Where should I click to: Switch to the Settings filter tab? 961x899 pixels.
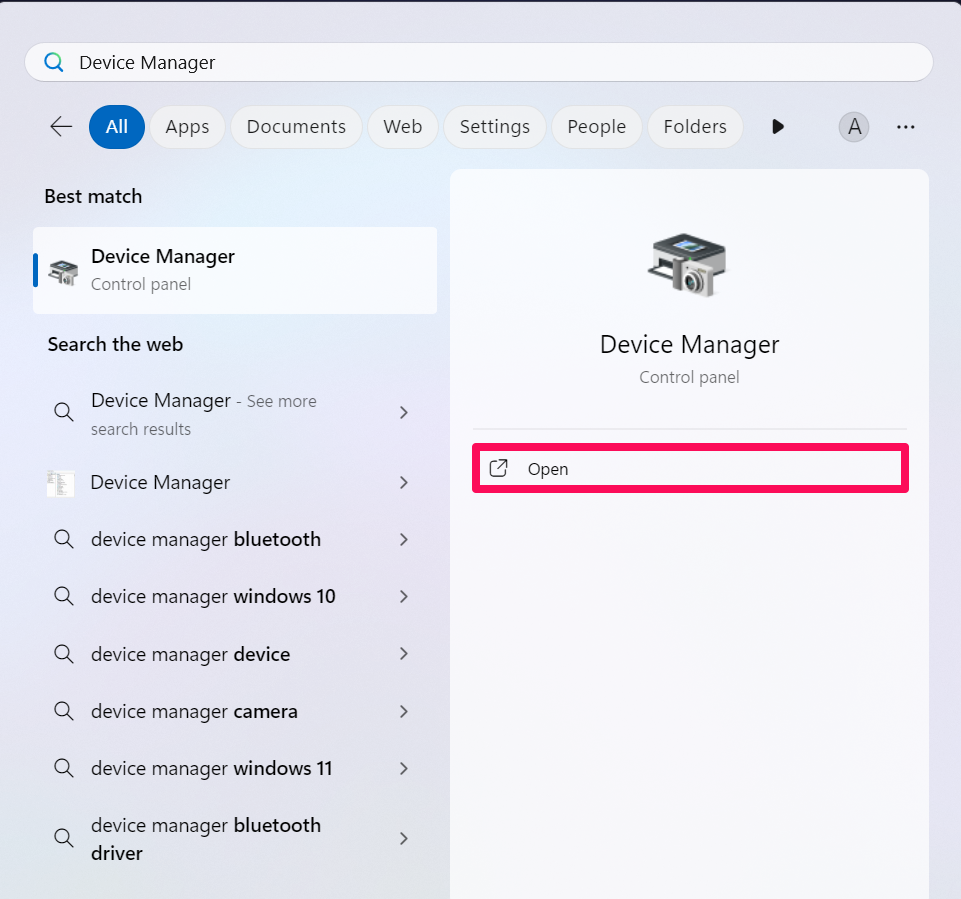(x=495, y=127)
